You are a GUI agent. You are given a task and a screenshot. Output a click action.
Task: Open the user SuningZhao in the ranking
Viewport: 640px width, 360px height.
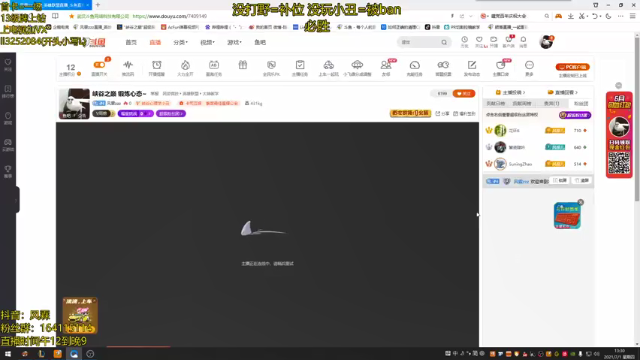click(x=520, y=164)
